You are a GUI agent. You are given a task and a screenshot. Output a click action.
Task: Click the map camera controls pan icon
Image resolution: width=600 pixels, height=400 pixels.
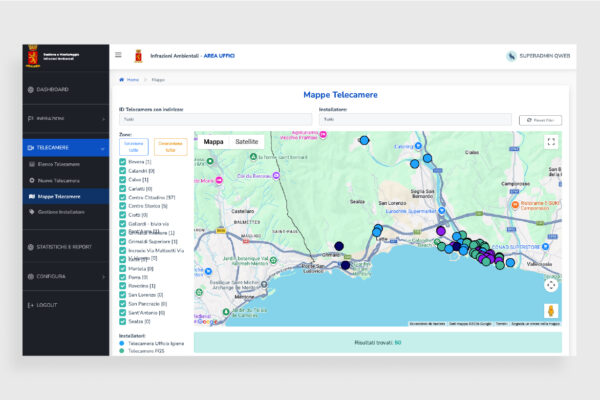551,285
